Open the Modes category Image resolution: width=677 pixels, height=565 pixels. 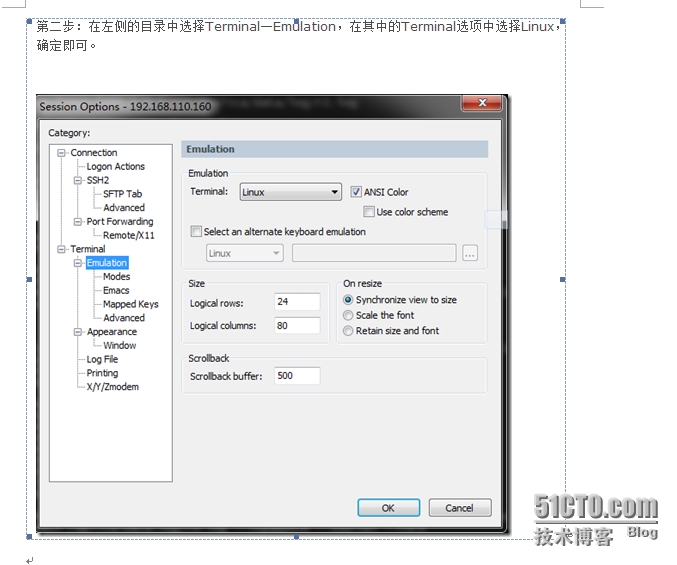point(116,276)
